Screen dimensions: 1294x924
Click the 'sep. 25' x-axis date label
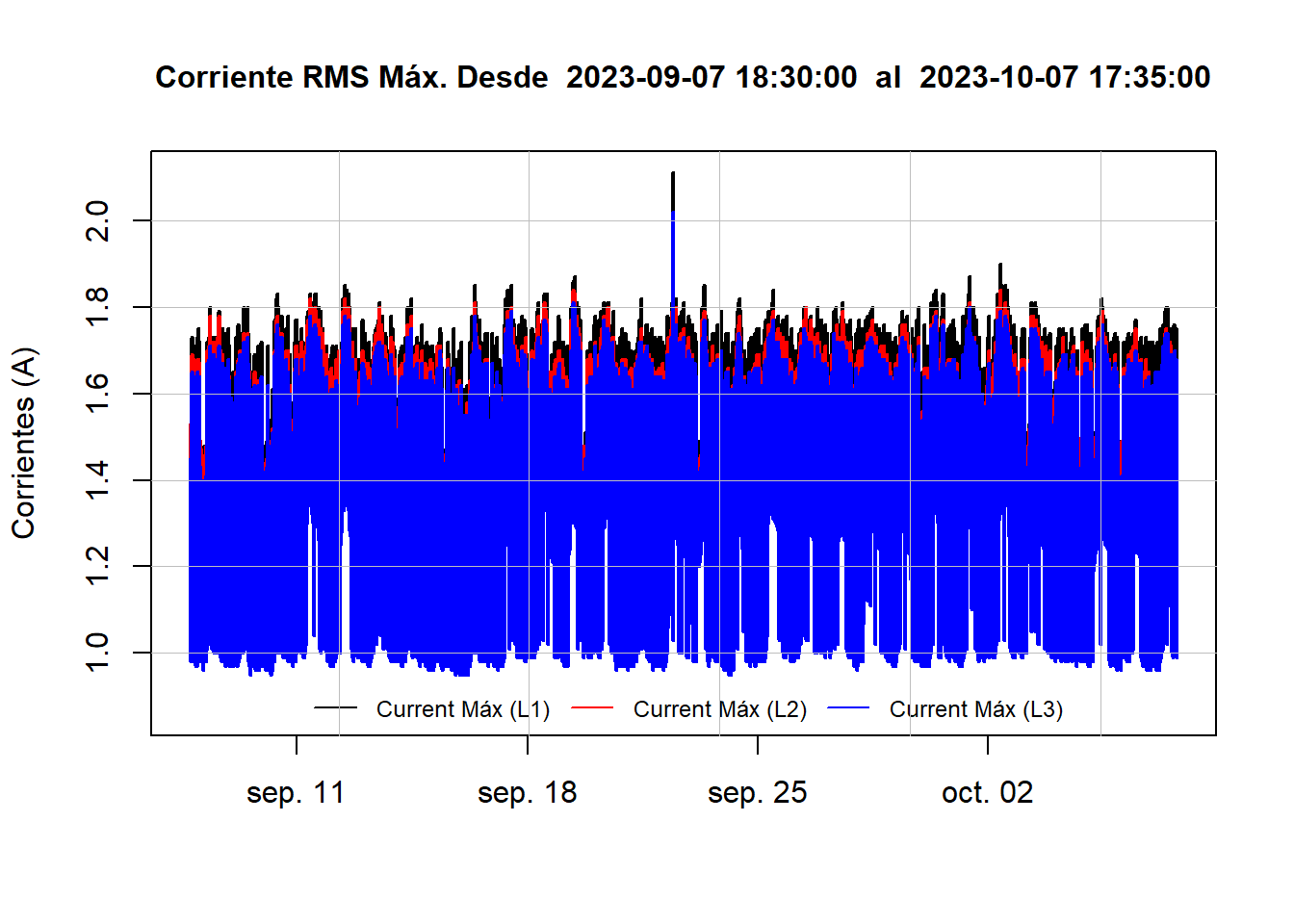757,793
